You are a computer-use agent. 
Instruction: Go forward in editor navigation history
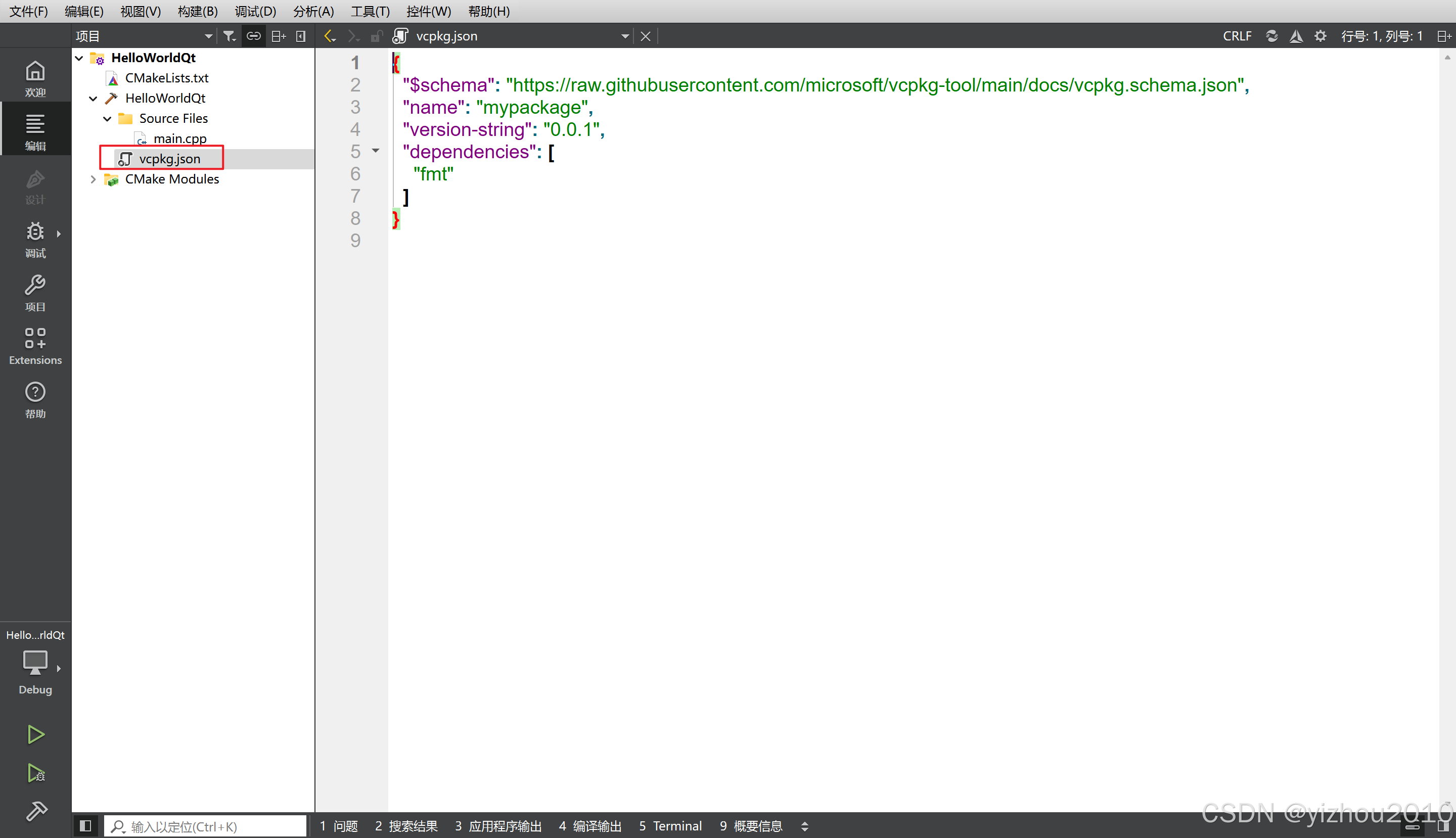353,36
